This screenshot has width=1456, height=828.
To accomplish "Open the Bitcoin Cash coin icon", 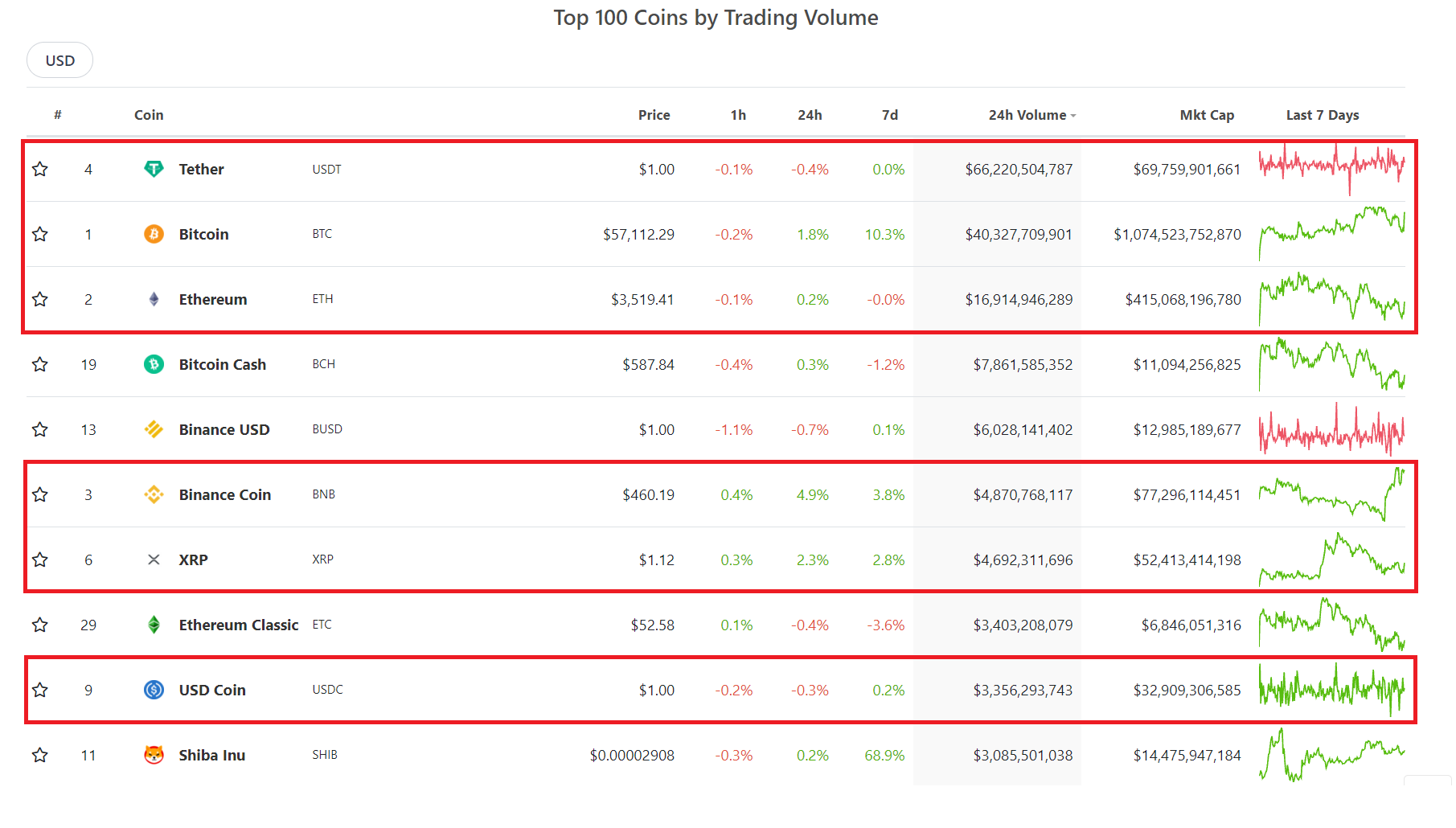I will tap(154, 364).
